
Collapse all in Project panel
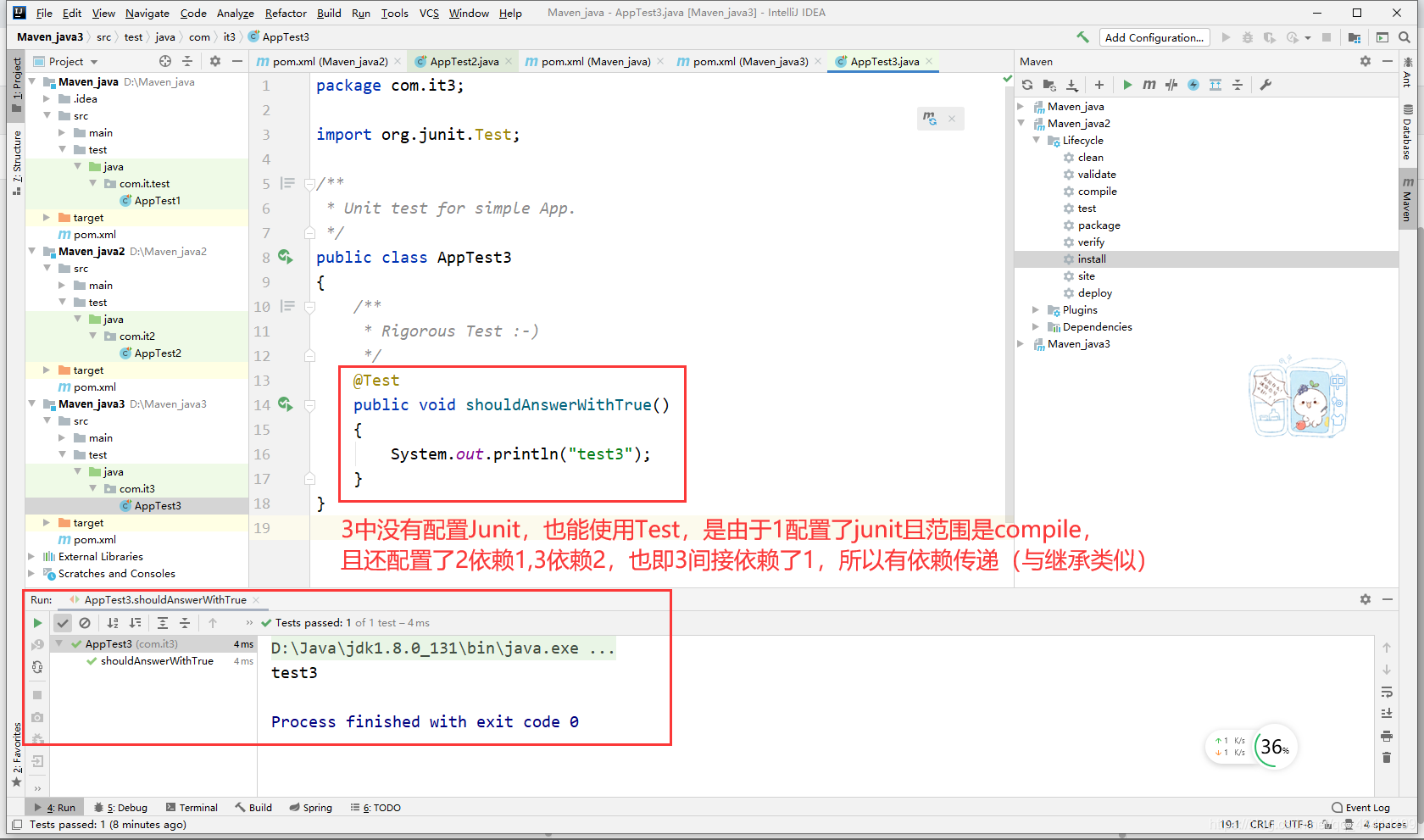(187, 61)
